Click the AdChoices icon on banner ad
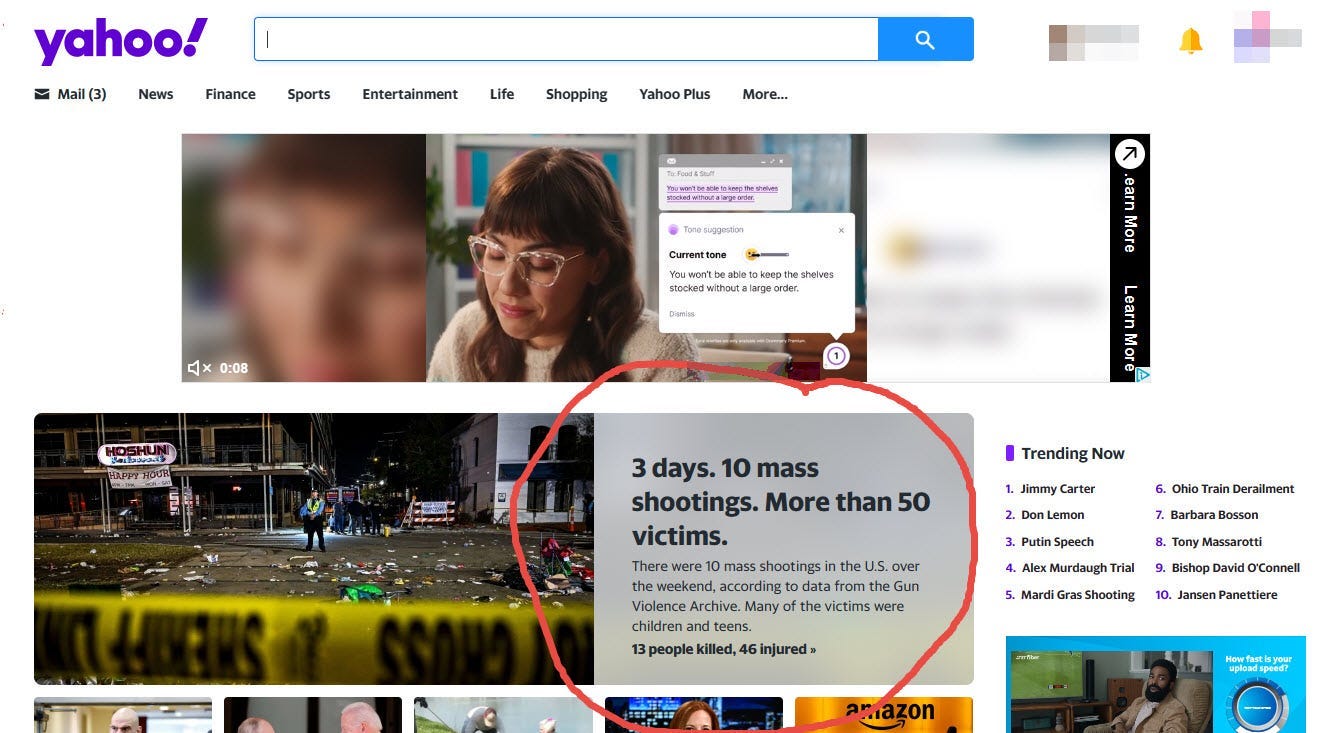Screen dimensions: 1319x733 (x=1142, y=375)
